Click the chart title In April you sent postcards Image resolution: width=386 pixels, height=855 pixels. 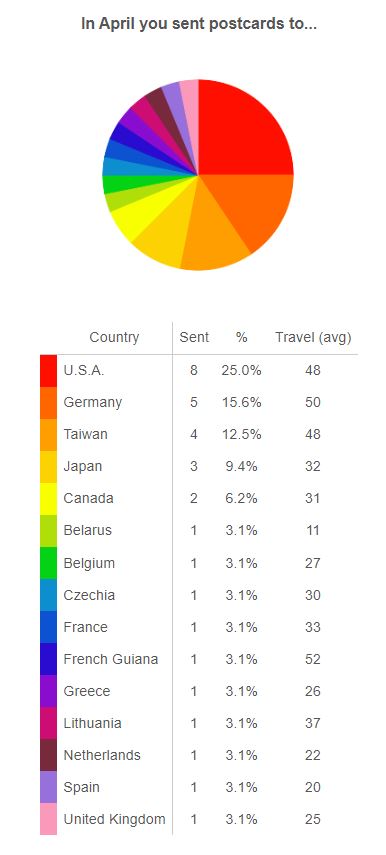[x=198, y=24]
